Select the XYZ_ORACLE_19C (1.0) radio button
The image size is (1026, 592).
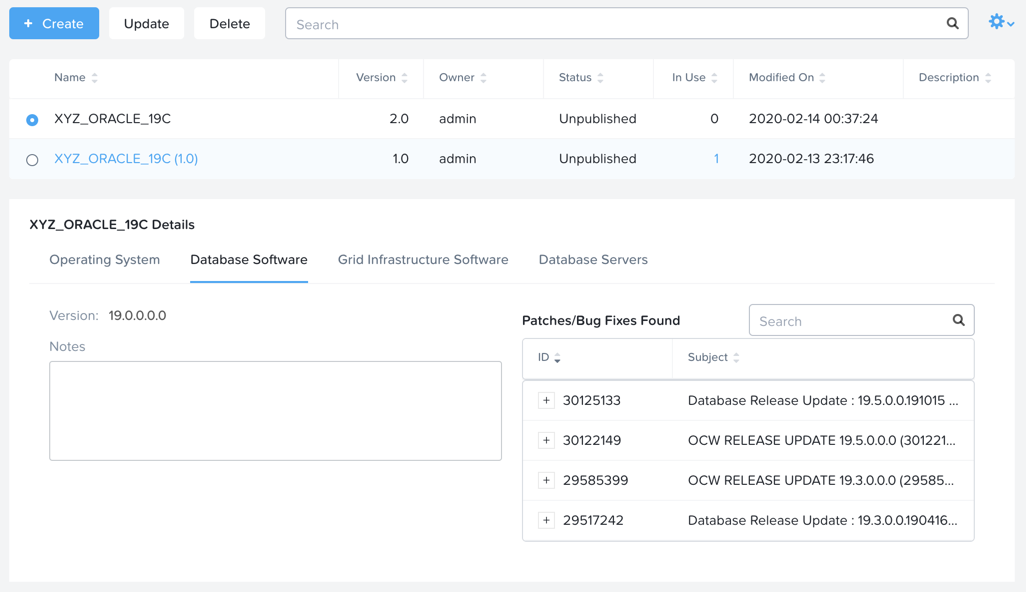tap(32, 160)
